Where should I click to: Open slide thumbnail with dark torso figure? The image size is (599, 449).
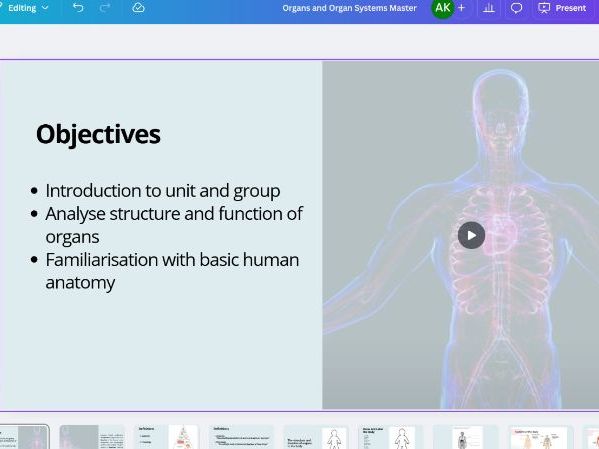(x=465, y=437)
